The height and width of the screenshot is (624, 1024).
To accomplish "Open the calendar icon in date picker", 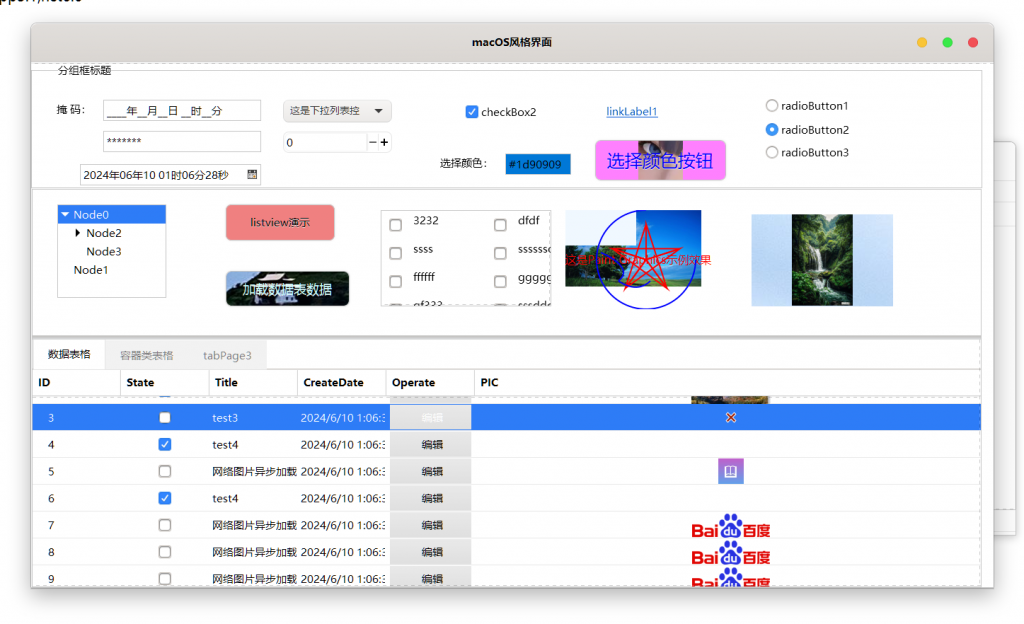I will point(252,174).
